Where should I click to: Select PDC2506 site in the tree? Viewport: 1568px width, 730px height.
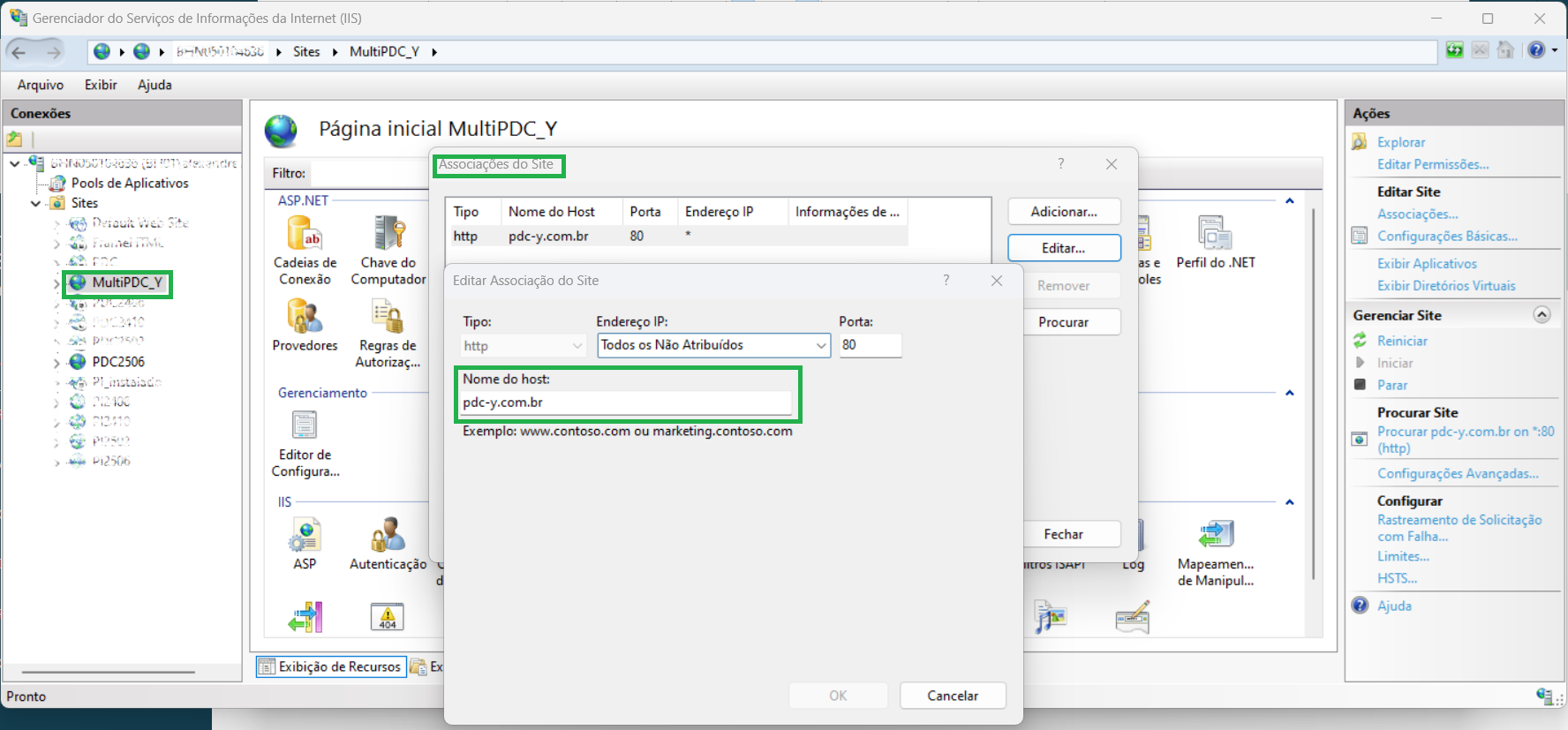click(x=118, y=362)
